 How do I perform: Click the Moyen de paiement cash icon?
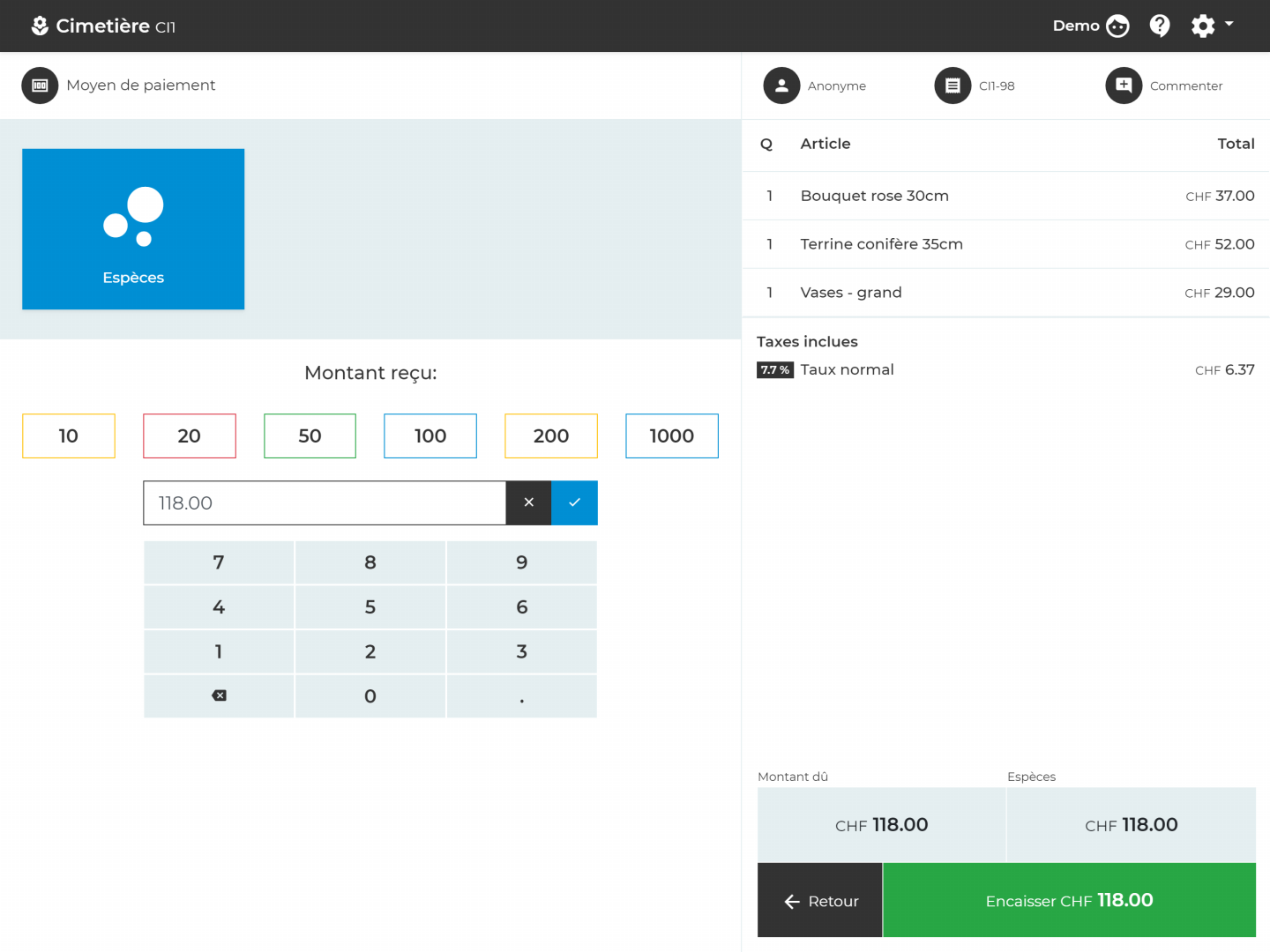pos(40,86)
